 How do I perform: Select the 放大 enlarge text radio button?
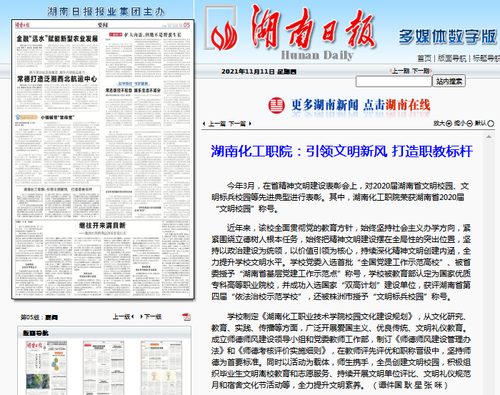[449, 124]
